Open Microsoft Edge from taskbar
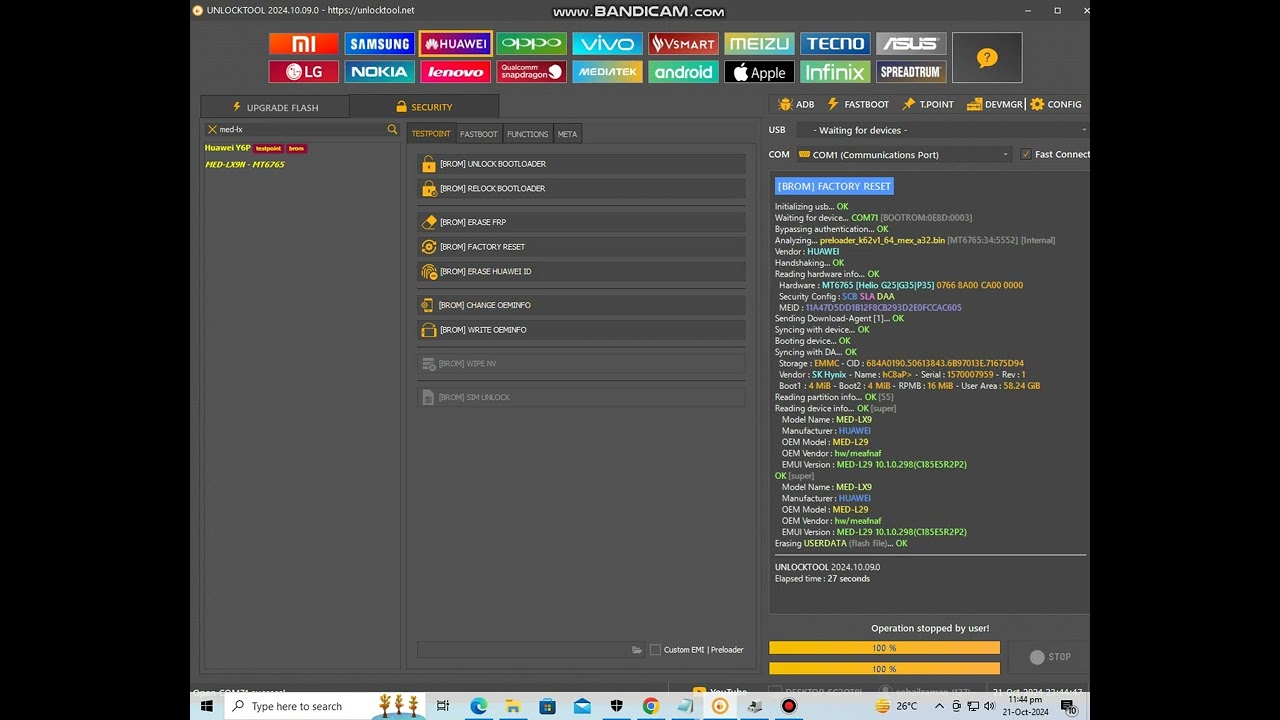 (479, 706)
